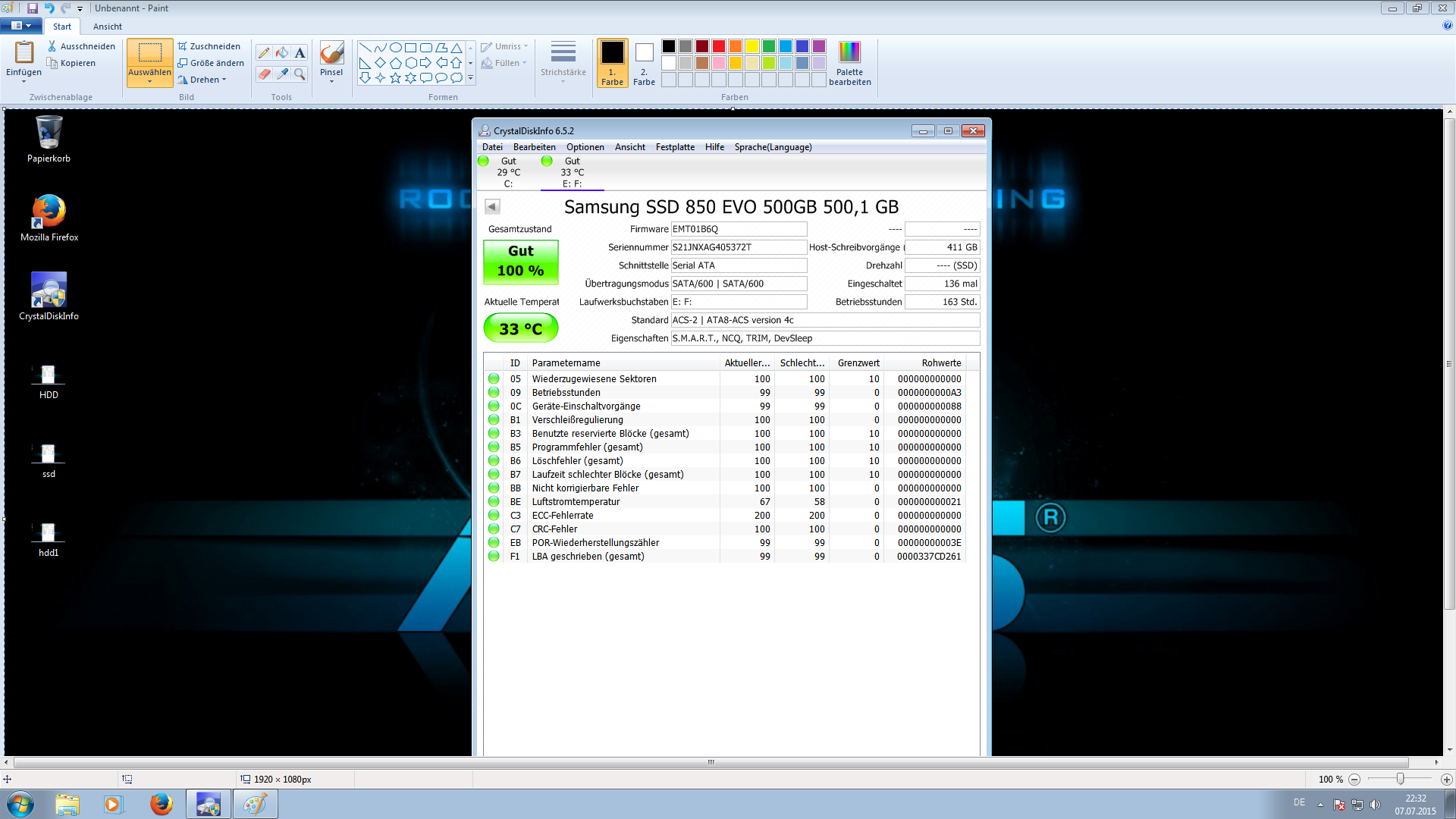
Task: Select the Color picker eyedropper tool
Action: [x=282, y=74]
